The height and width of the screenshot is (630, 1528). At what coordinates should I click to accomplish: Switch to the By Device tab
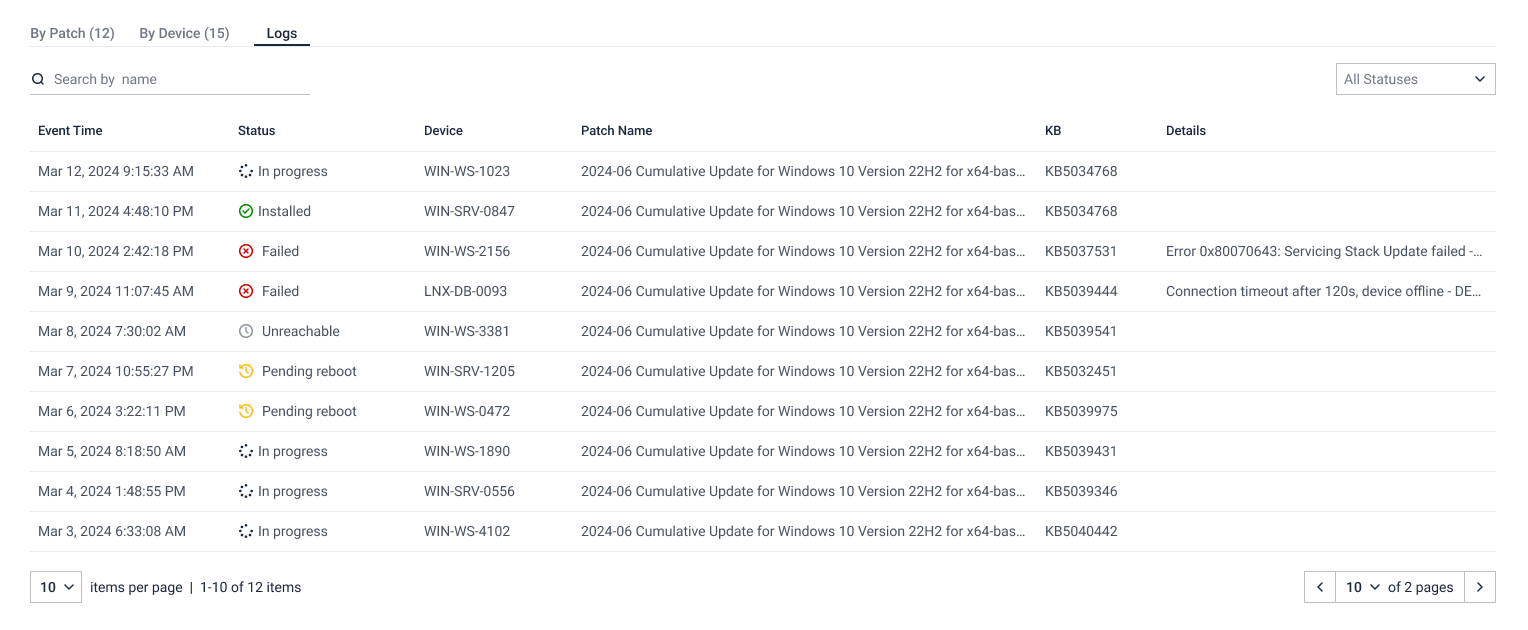click(184, 33)
